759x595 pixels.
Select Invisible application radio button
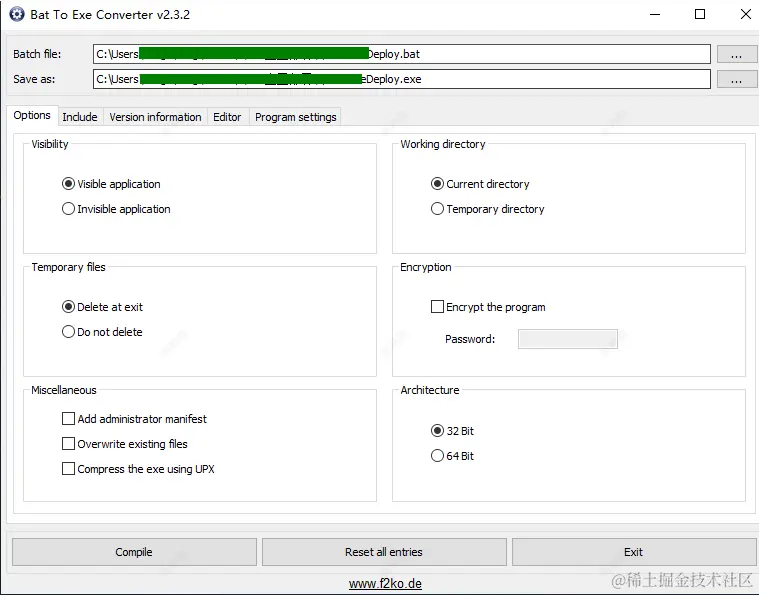coord(116,209)
